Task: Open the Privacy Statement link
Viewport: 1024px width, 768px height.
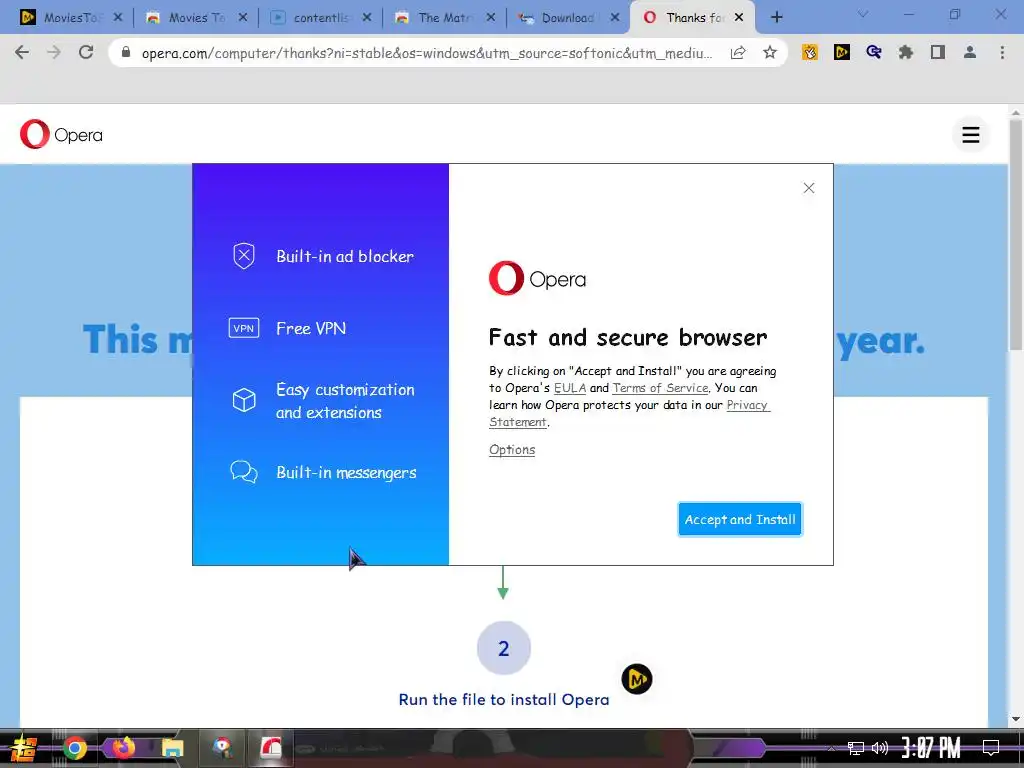Action: point(630,413)
